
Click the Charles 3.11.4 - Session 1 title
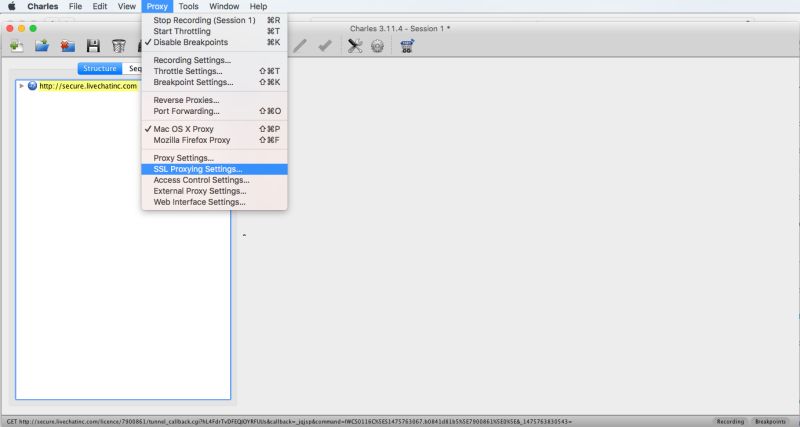click(x=400, y=29)
